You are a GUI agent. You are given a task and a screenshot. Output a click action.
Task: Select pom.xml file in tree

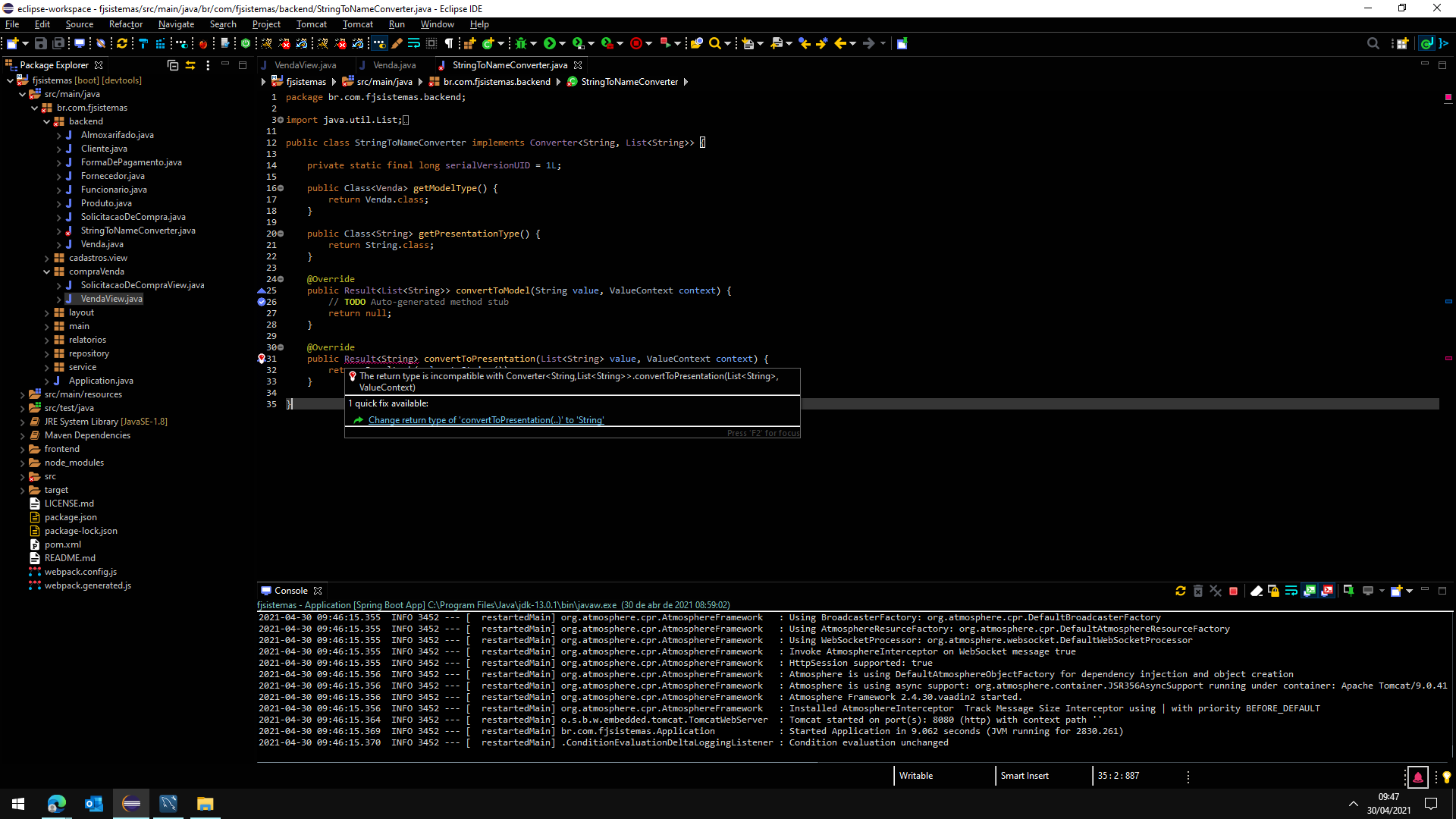[62, 544]
